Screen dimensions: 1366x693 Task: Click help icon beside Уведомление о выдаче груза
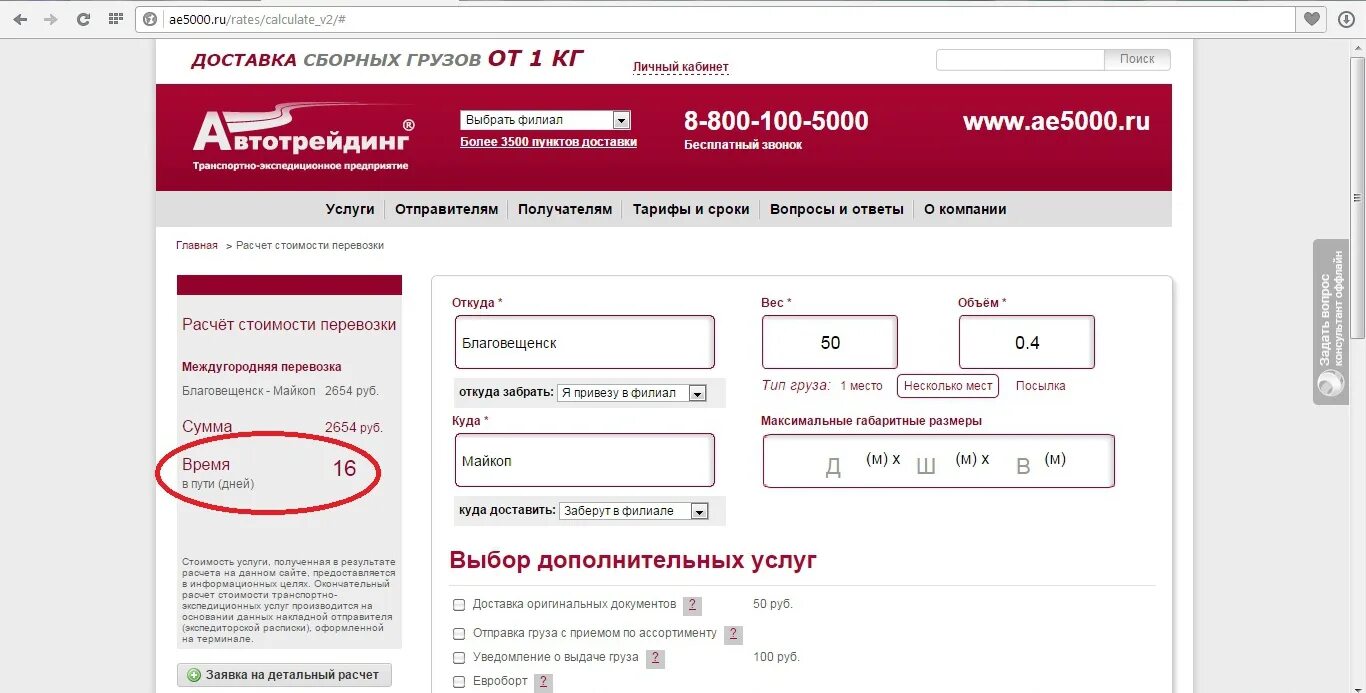(x=655, y=658)
